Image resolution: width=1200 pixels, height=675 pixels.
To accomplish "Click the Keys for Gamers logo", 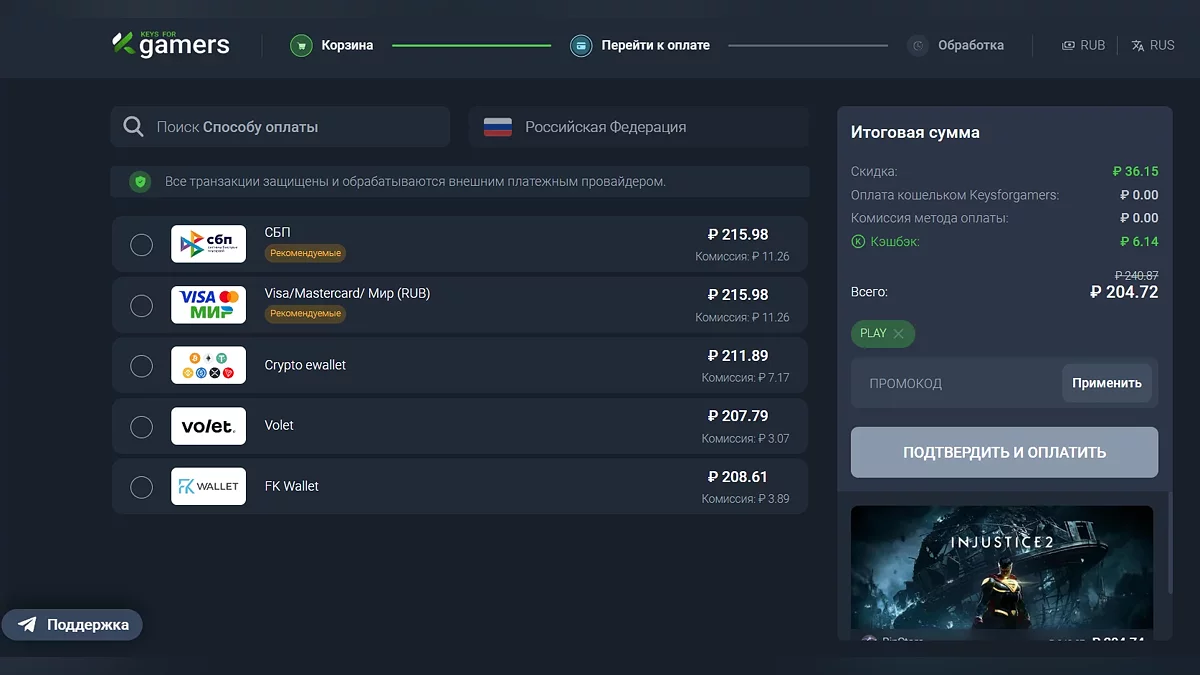I will (x=171, y=44).
